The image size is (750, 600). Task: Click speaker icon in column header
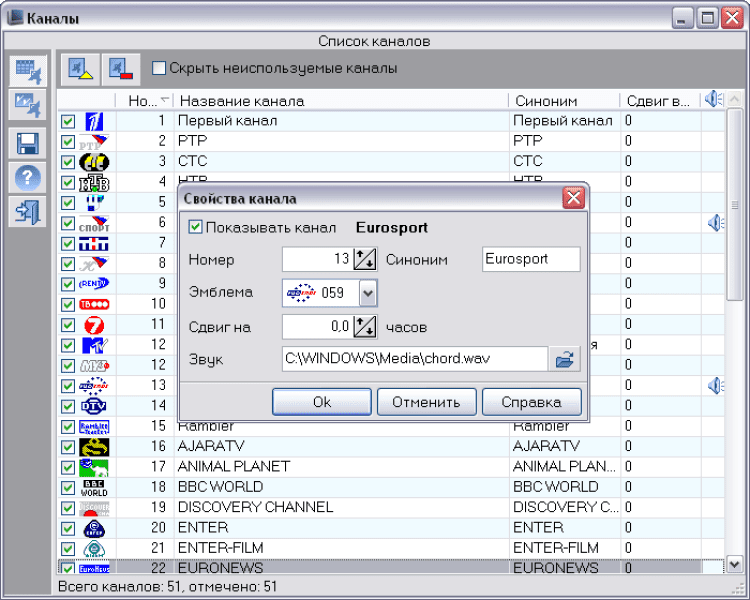tap(714, 99)
